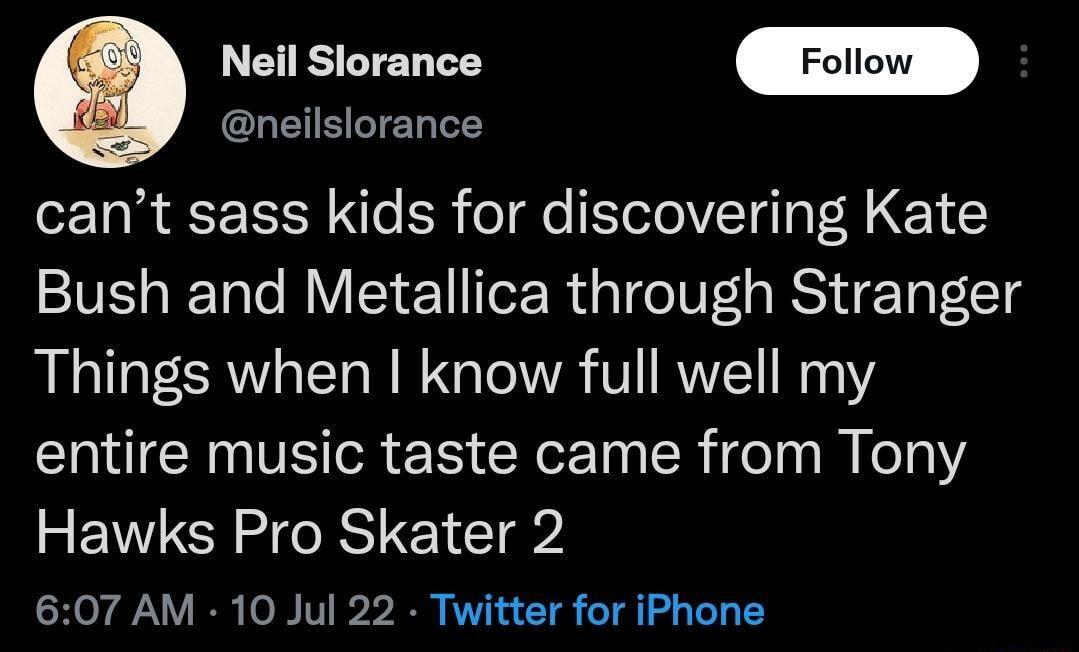The image size is (1079, 652).
Task: Click the vertical ellipsis in the corner
Action: (1024, 61)
